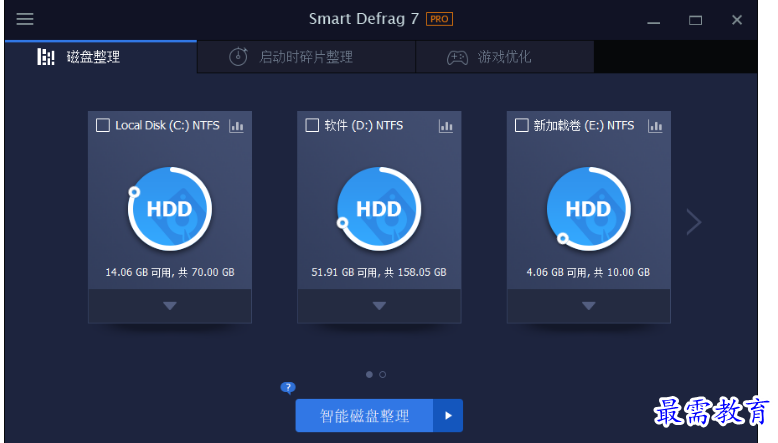
Task: Click the PRO badge in title
Action: (x=439, y=19)
